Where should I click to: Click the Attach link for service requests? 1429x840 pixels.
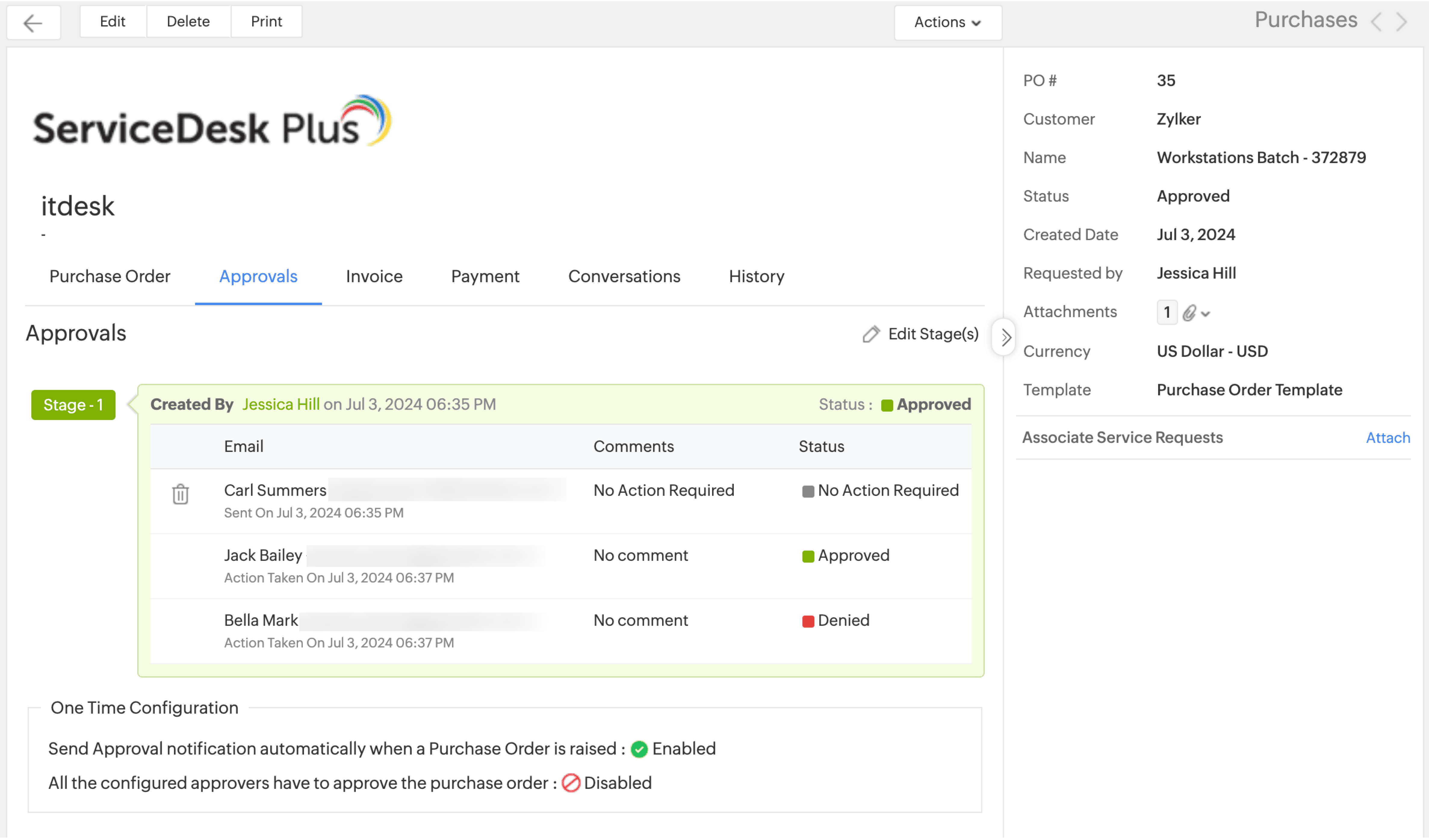pyautogui.click(x=1387, y=437)
